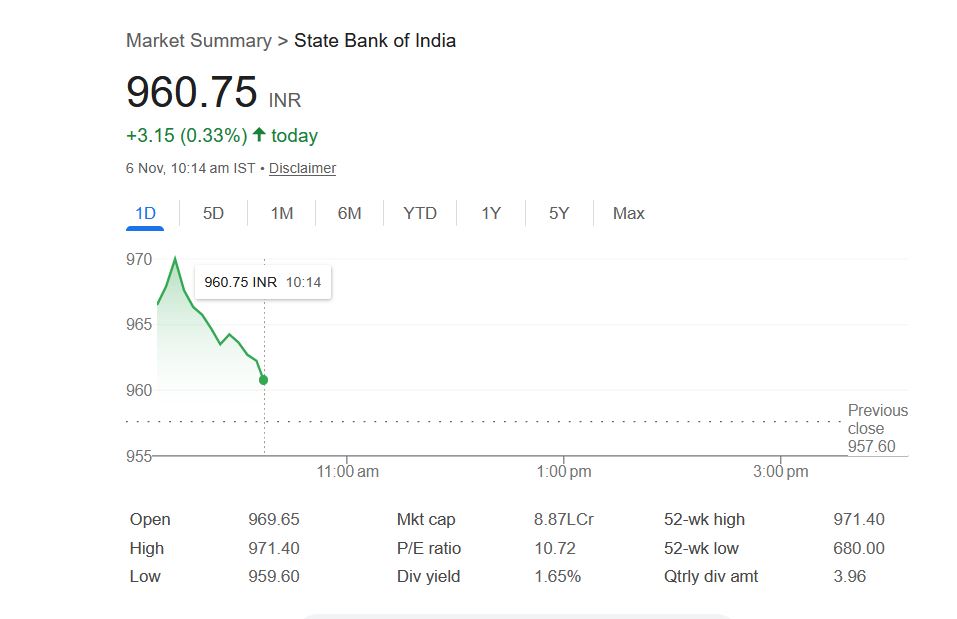Click the peak of the price line
The image size is (957, 619).
click(175, 259)
